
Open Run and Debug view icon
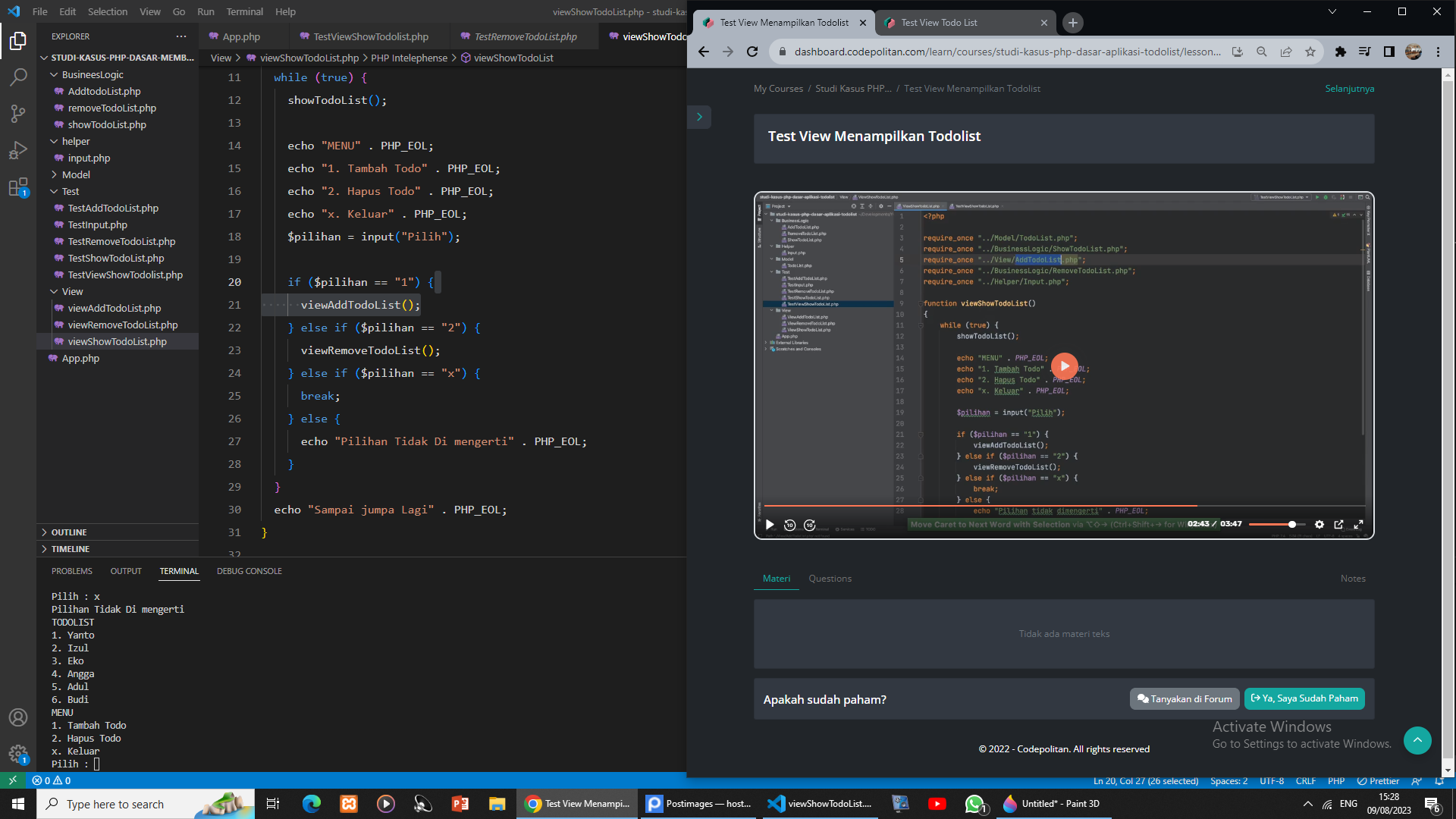pyautogui.click(x=18, y=150)
